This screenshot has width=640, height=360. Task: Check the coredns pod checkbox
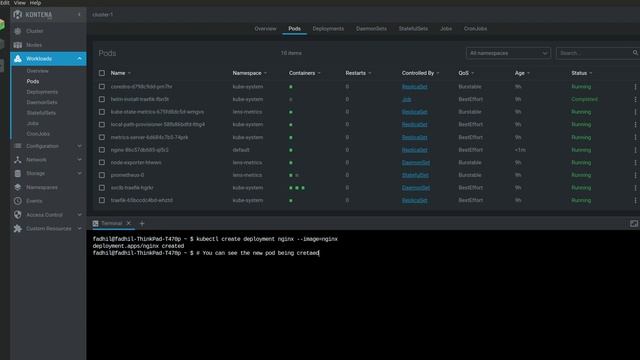point(102,87)
